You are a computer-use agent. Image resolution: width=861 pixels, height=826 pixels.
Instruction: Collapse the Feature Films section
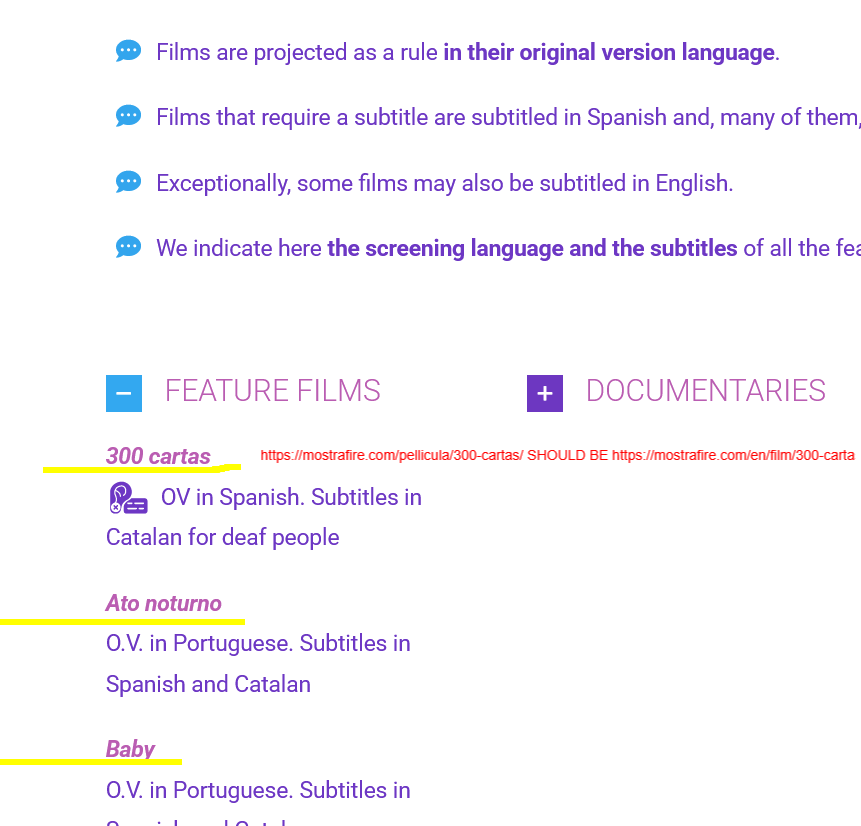tap(124, 393)
